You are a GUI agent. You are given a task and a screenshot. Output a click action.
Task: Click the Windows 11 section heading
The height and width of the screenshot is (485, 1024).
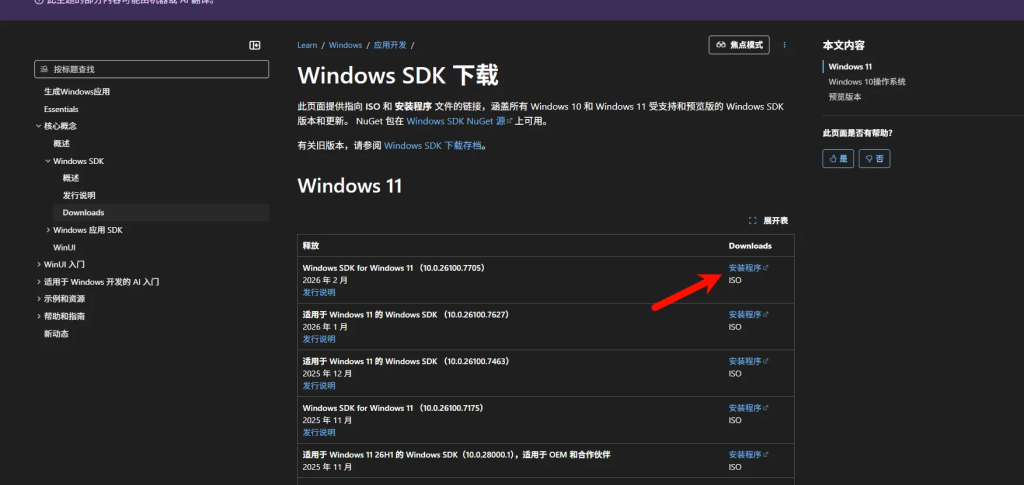[349, 186]
